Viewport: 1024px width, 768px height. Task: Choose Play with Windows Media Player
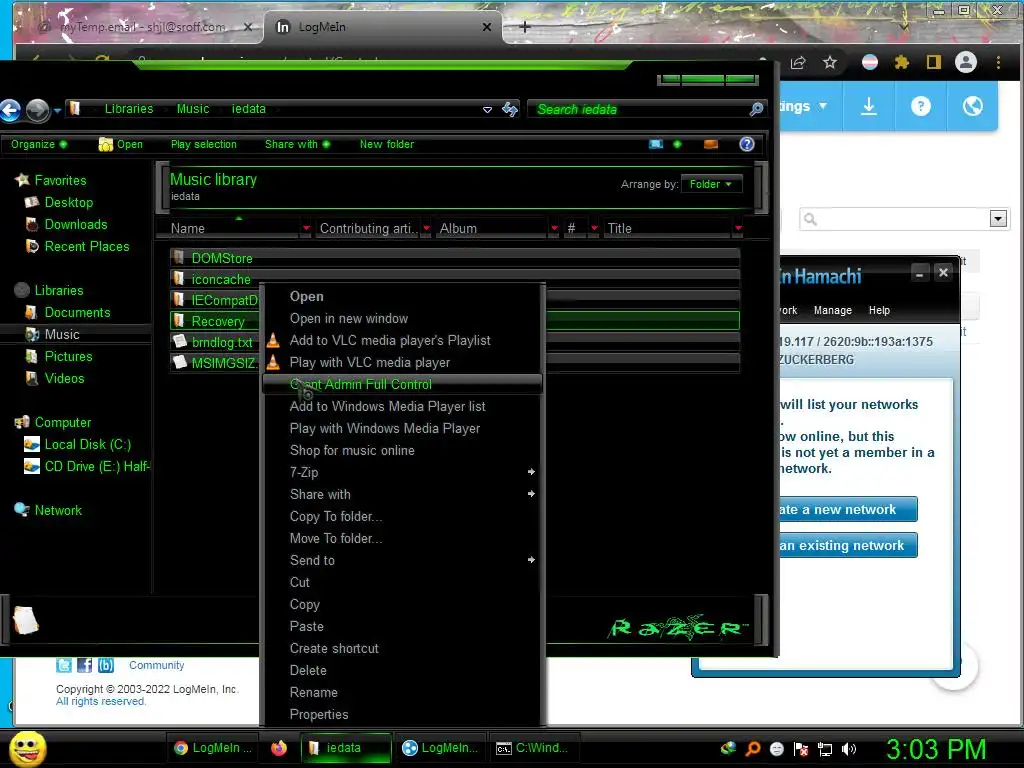[402, 428]
